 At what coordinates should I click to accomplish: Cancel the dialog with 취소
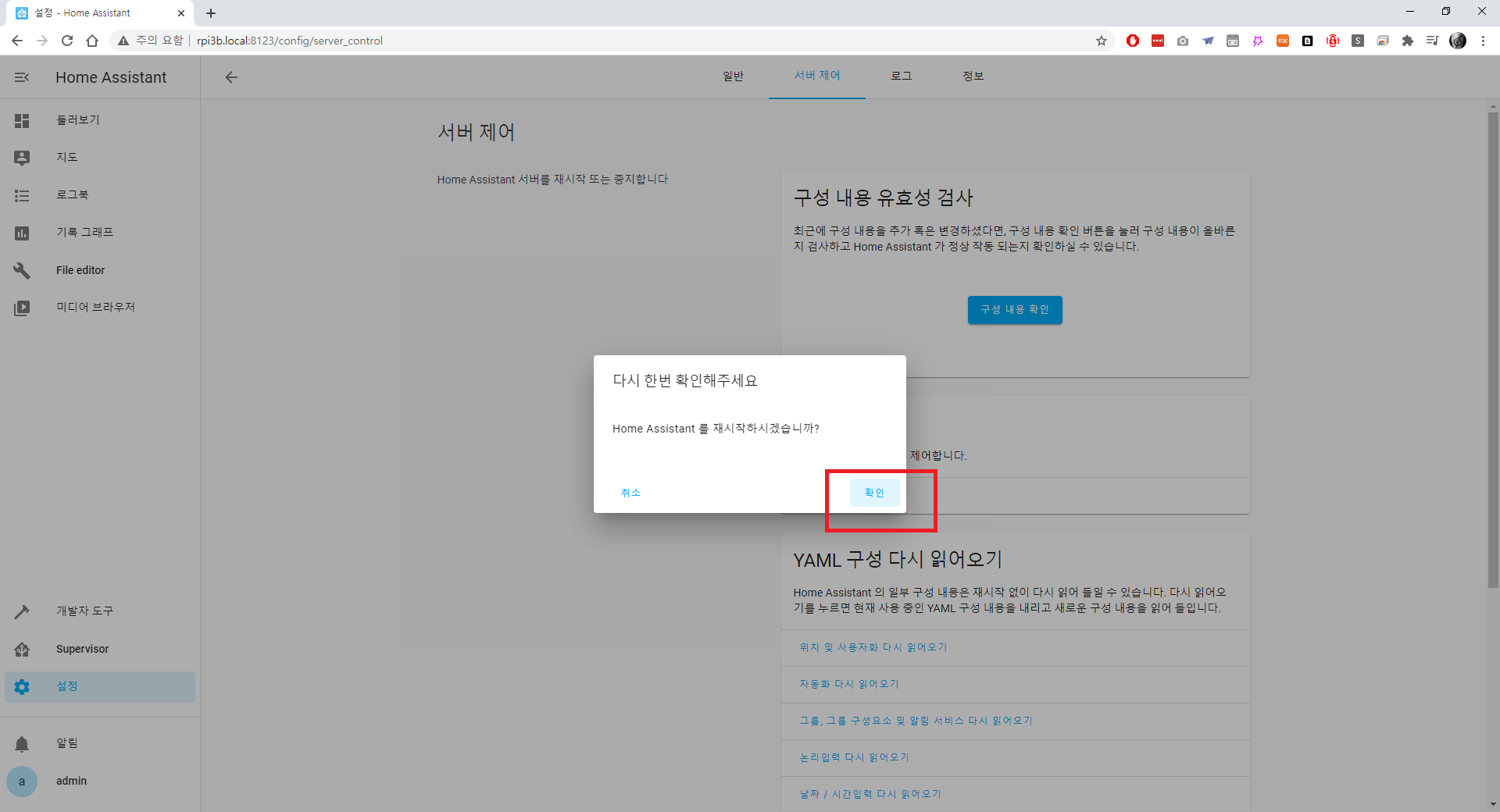(x=630, y=493)
